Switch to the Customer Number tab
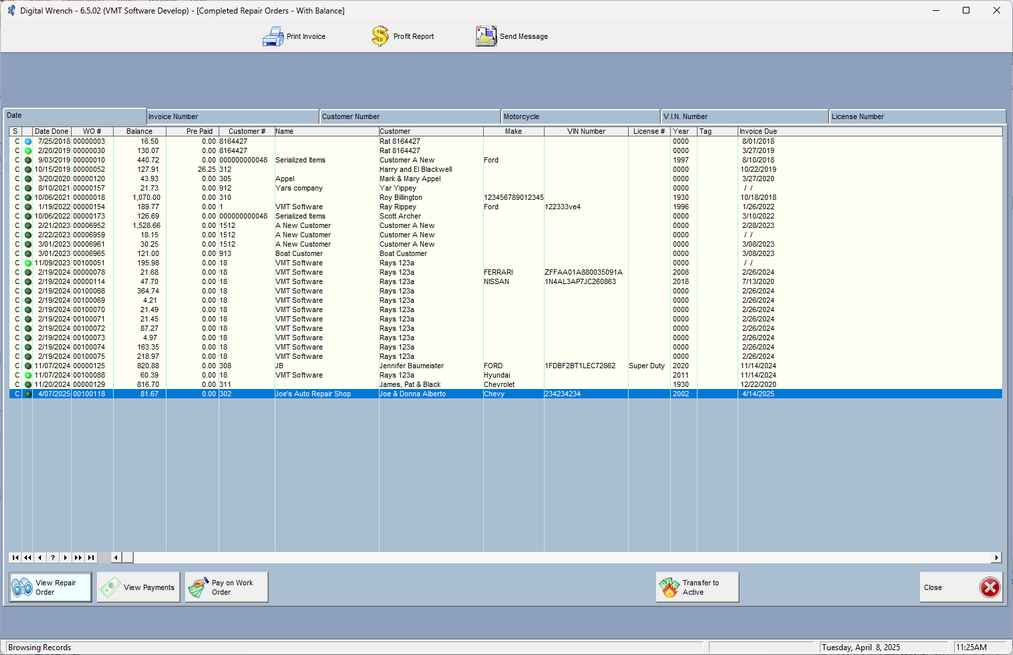 tap(410, 117)
